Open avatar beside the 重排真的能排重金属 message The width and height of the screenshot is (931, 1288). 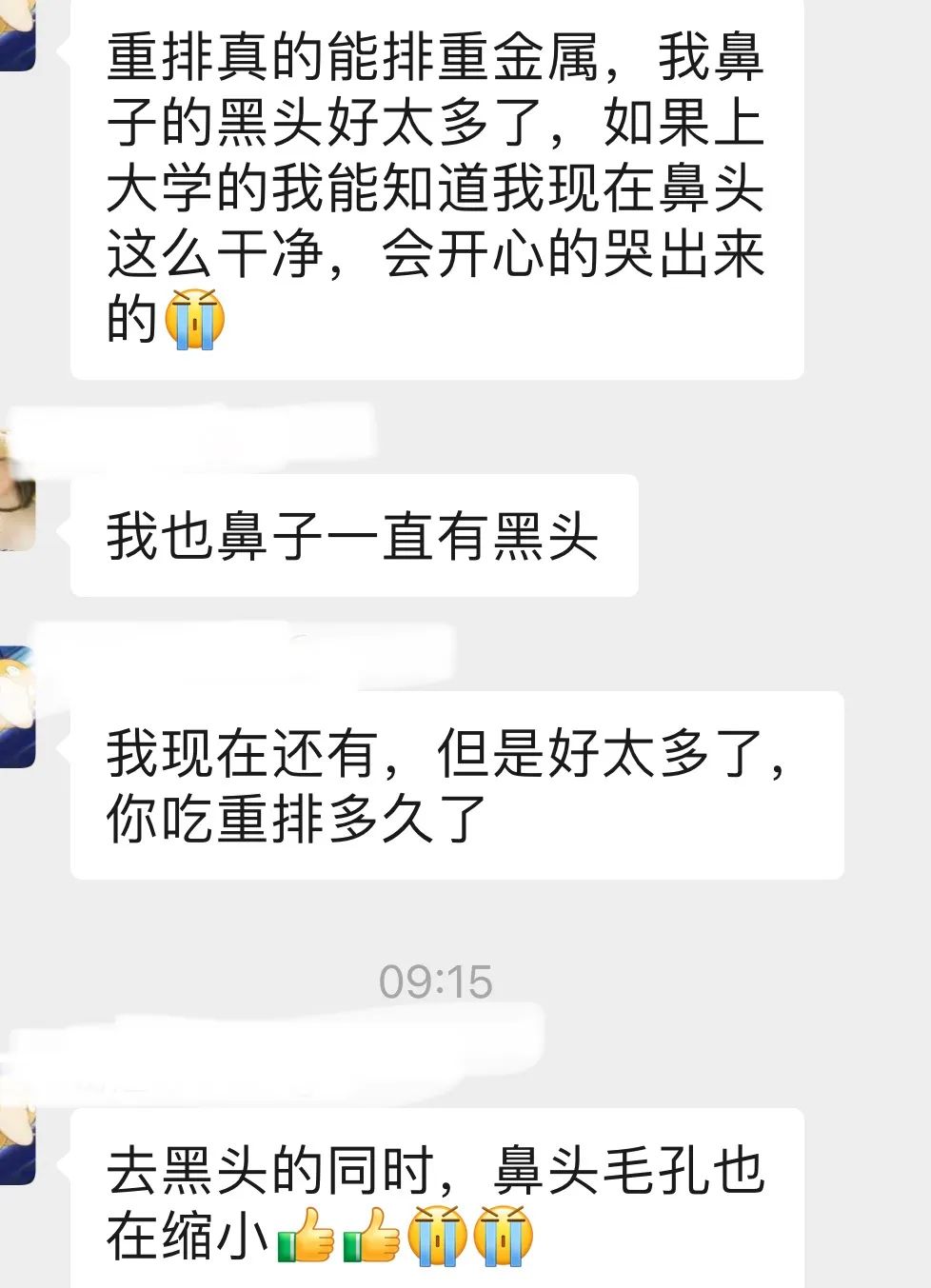[x=17, y=35]
